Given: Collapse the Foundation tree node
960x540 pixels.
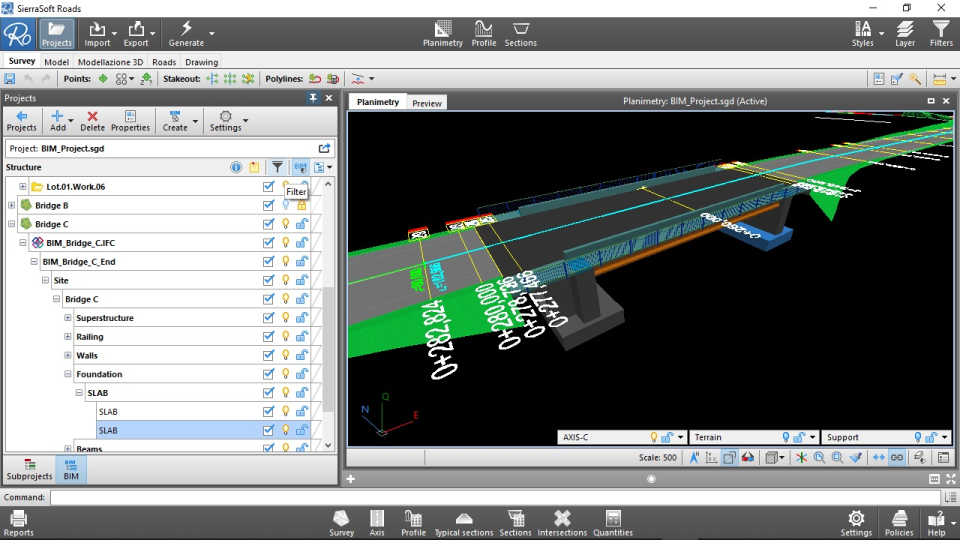Looking at the screenshot, I should click(68, 375).
